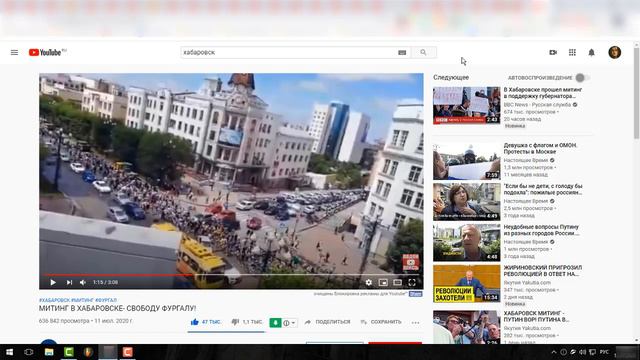
Task: Open 'Девушка с флагом и ОМОН' video title
Action: tap(540, 148)
